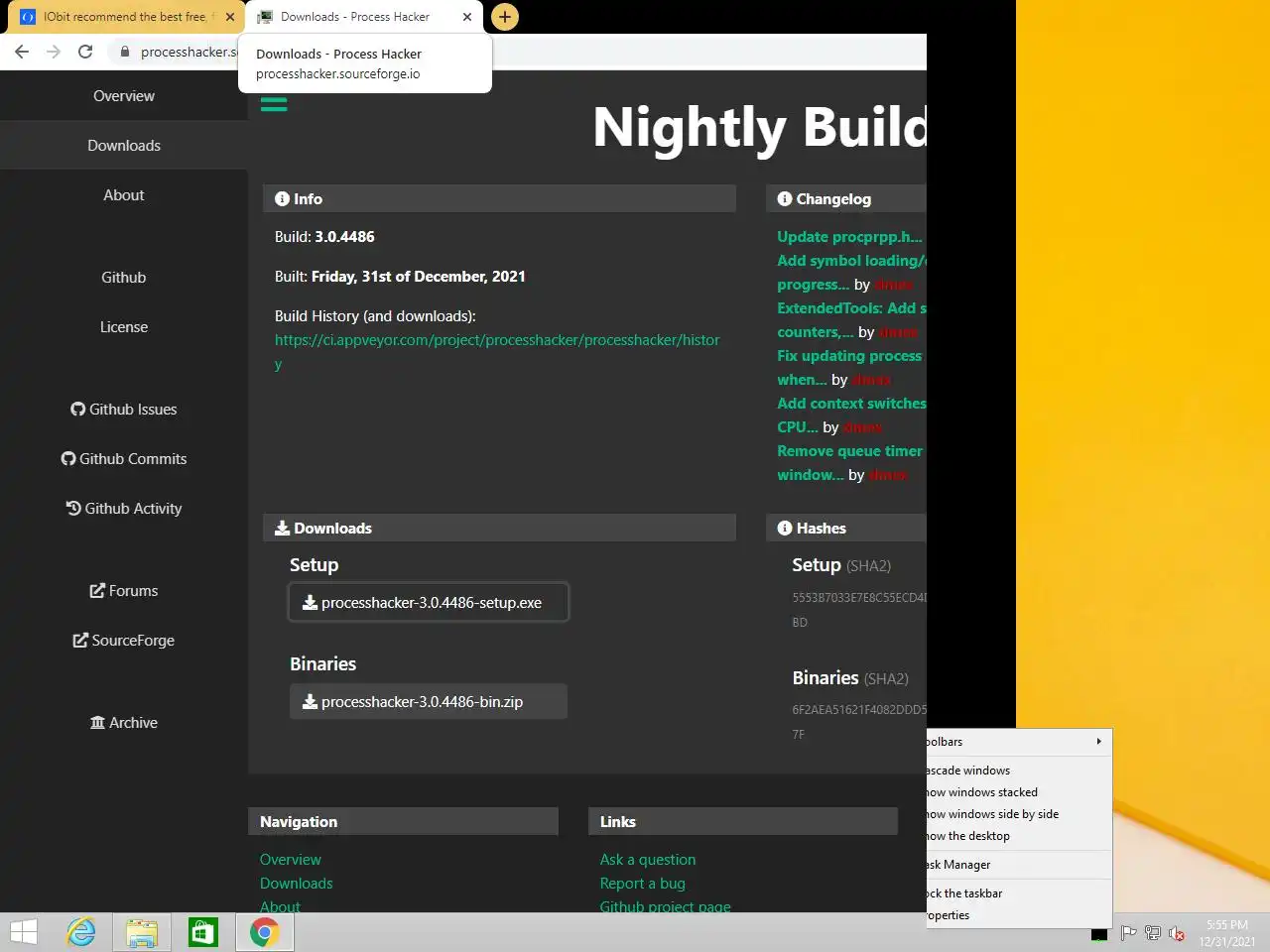Open File Explorer from the taskbar
Screen dimensions: 1270x952
pyautogui.click(x=142, y=932)
